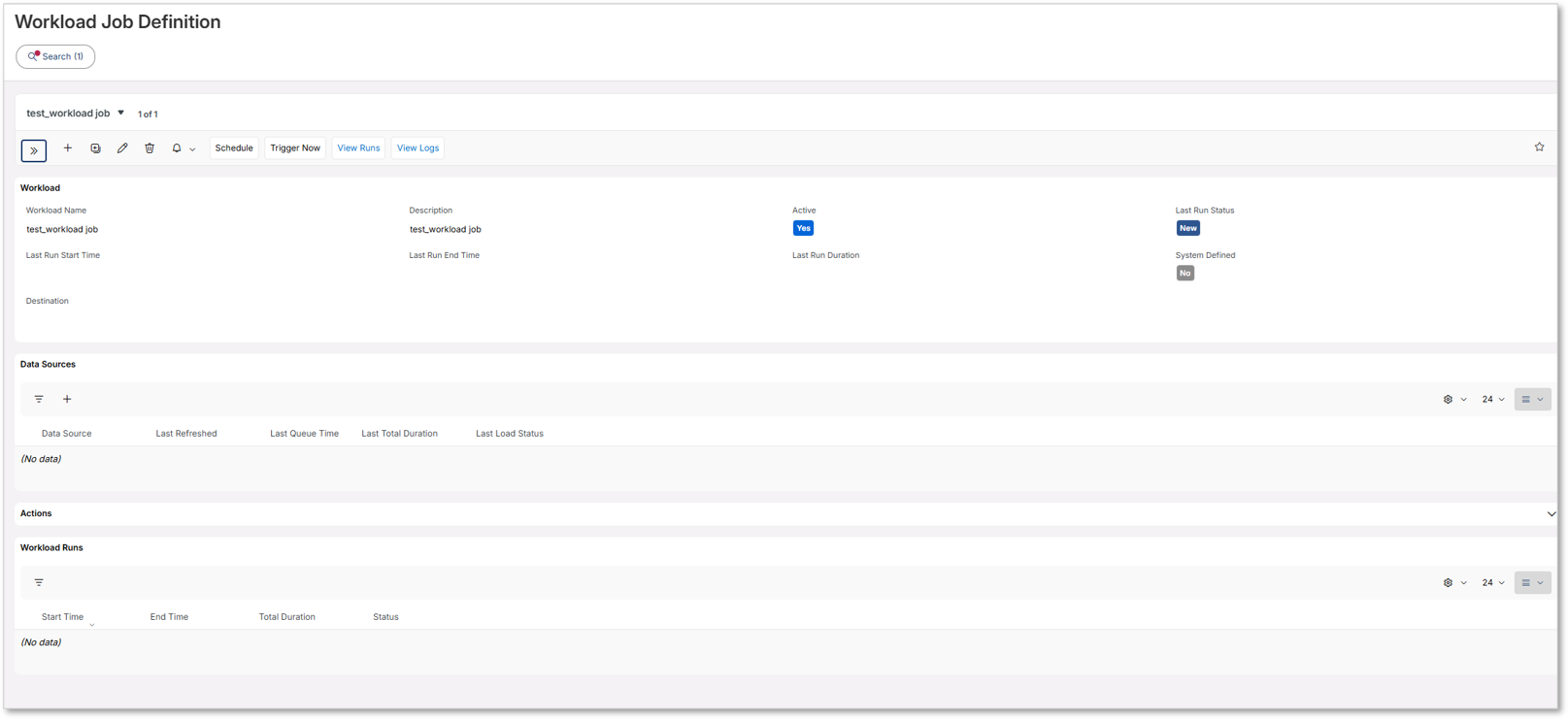Screen dimensions: 1568x719
Task: Open notifications bell dropdown
Action: click(183, 148)
